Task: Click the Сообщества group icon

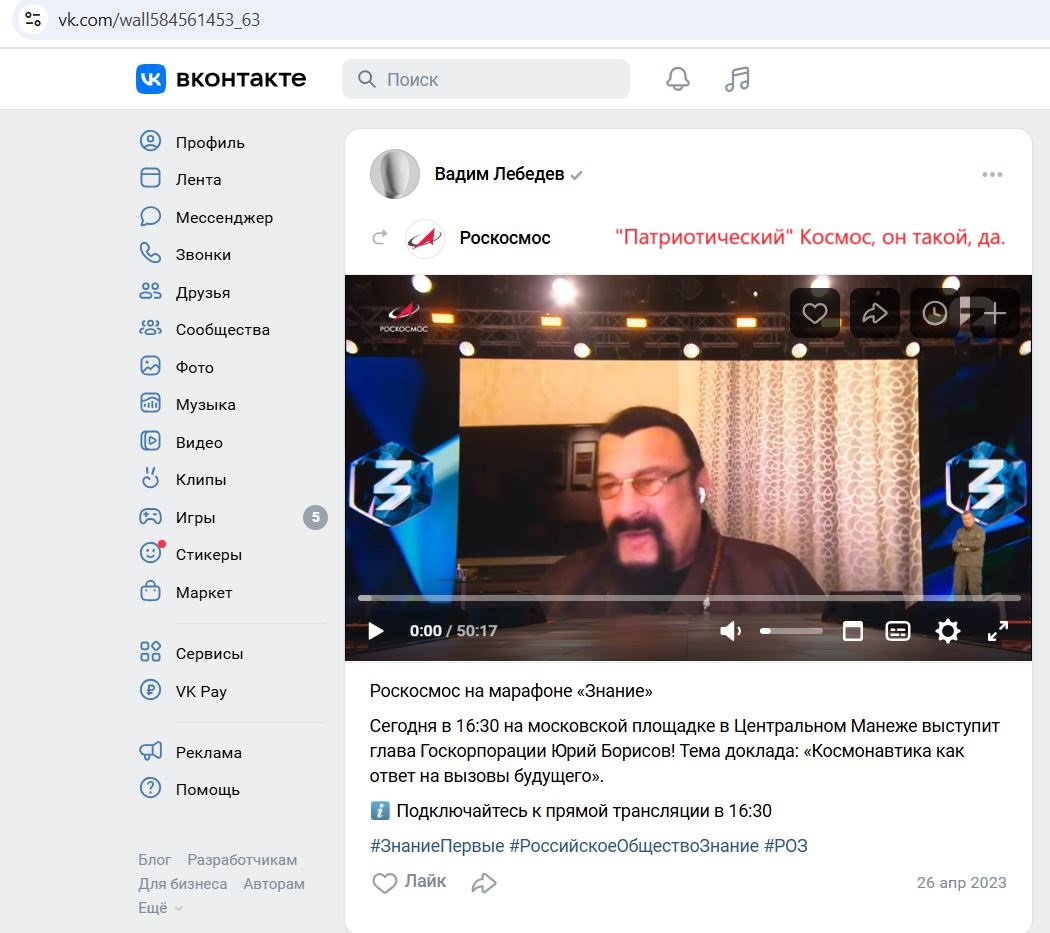Action: click(151, 328)
